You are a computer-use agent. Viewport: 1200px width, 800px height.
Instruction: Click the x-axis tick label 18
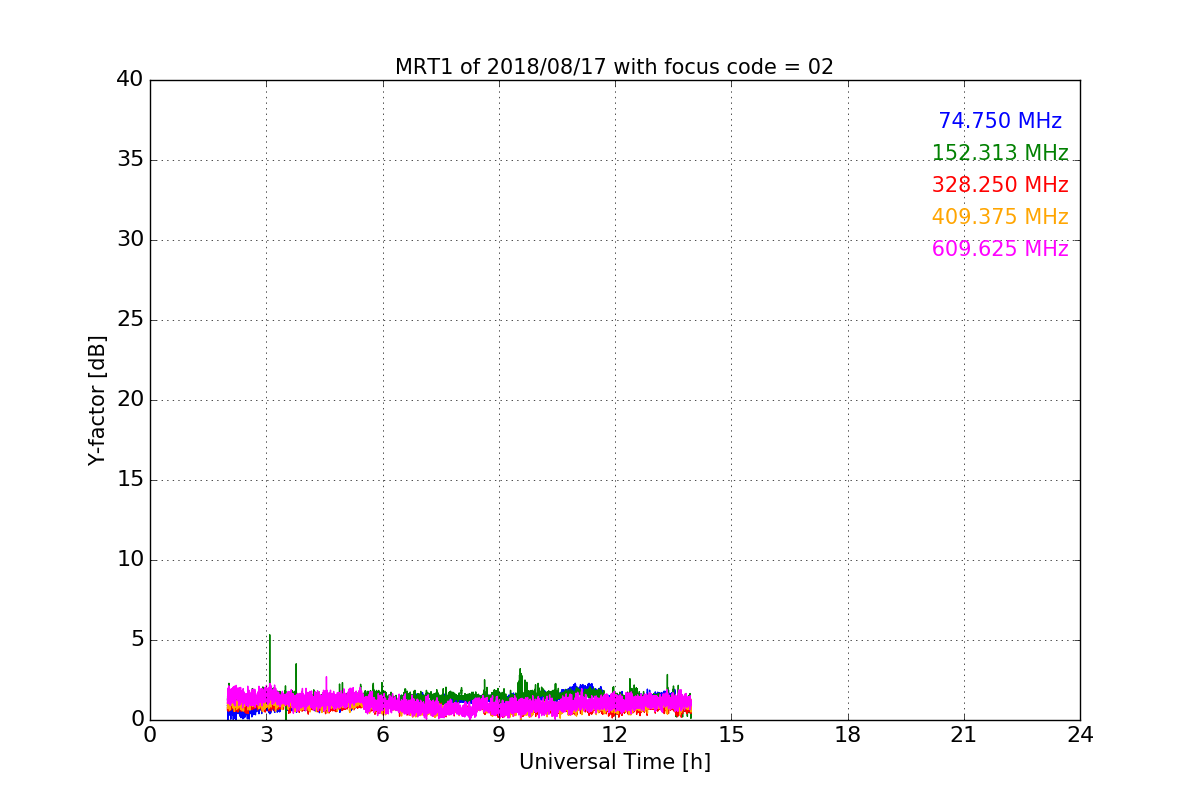click(x=848, y=735)
